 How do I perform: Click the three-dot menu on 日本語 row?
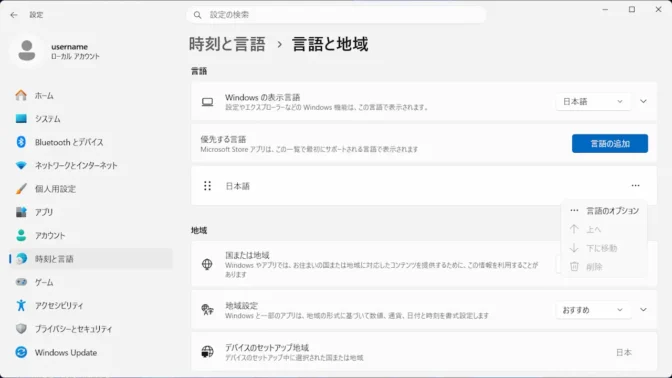(x=635, y=186)
